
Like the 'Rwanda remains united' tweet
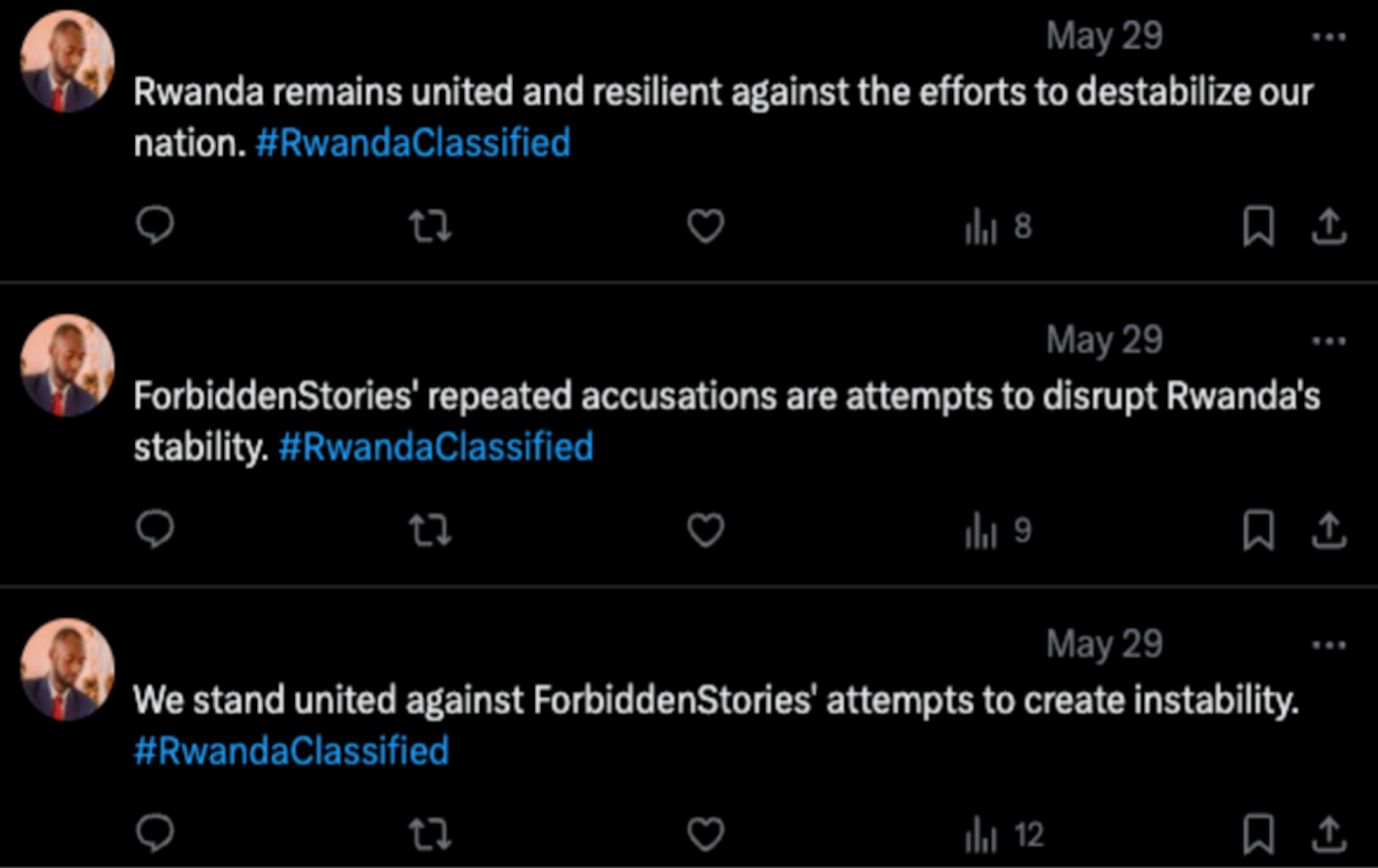coord(706,226)
